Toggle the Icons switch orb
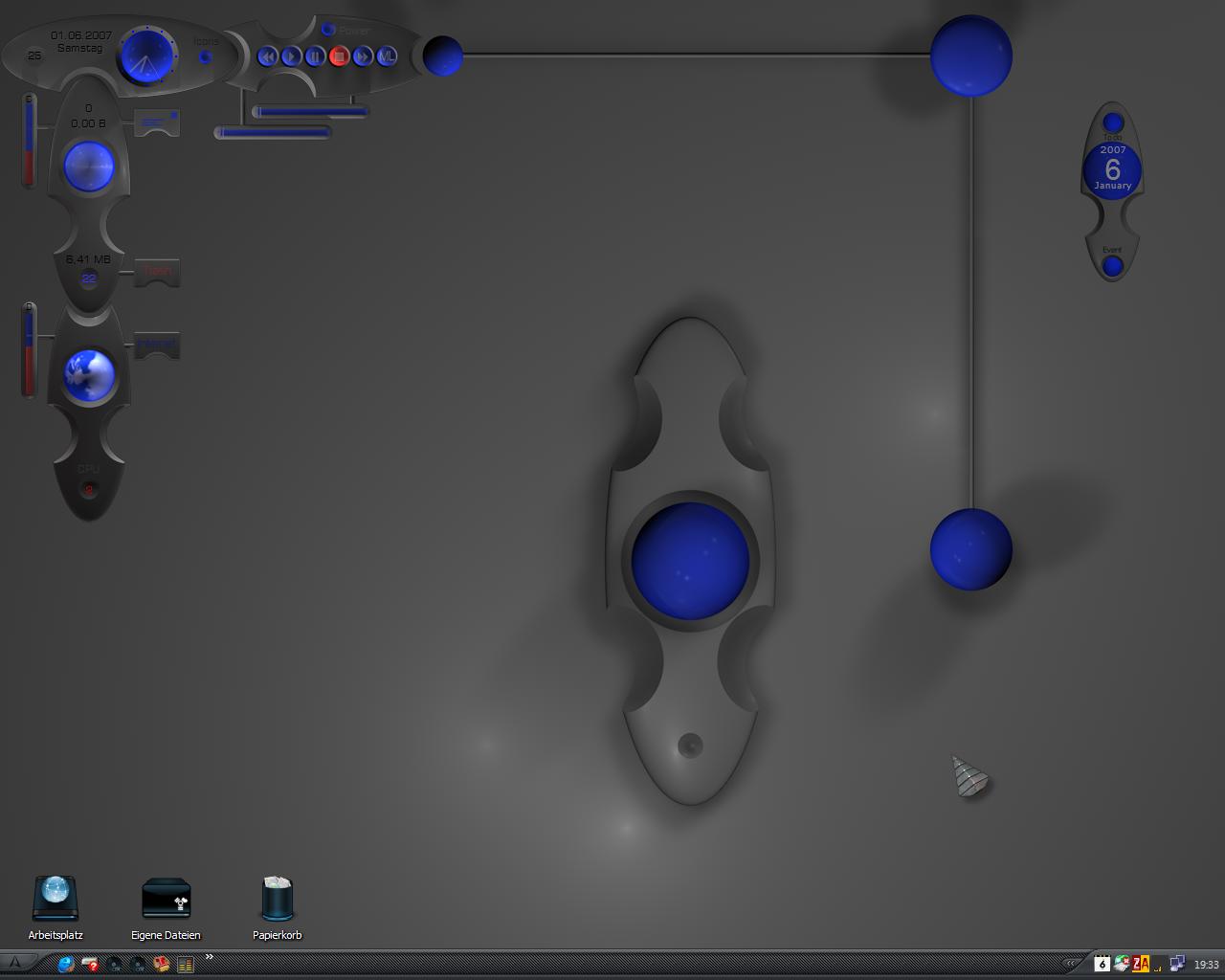This screenshot has width=1225, height=980. click(205, 56)
